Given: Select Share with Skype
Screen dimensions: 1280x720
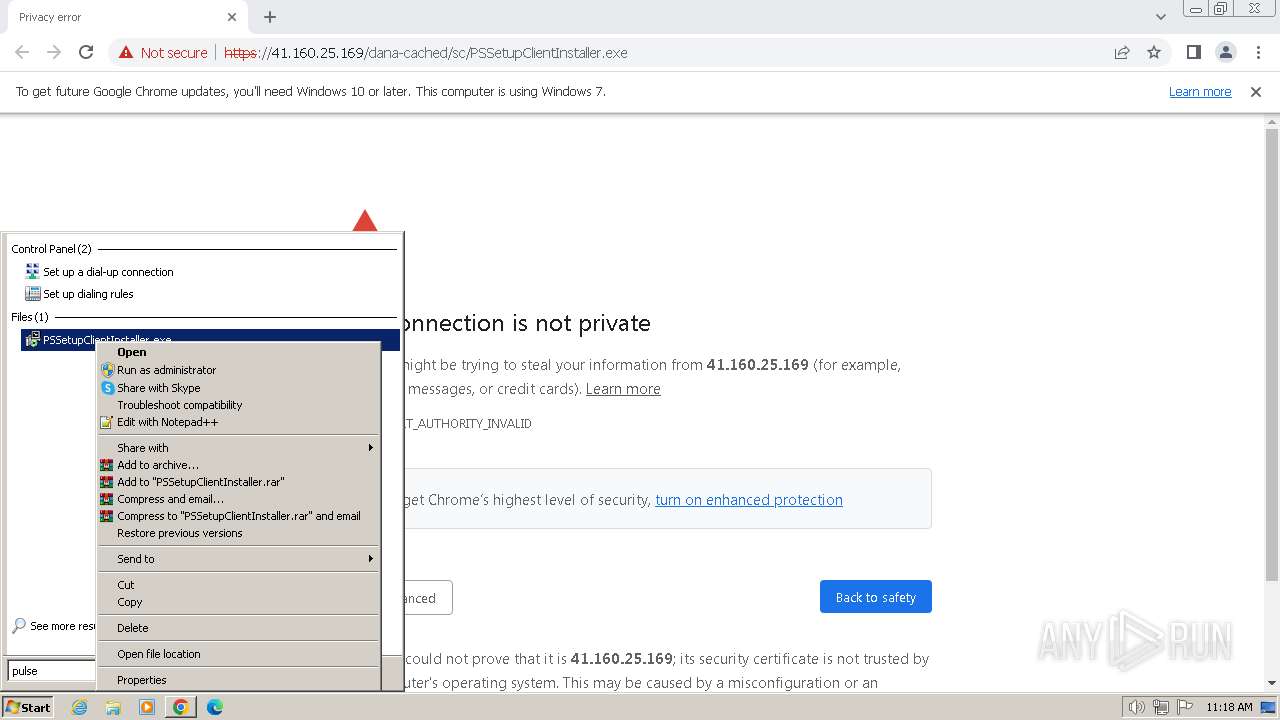Looking at the screenshot, I should tap(239, 388).
